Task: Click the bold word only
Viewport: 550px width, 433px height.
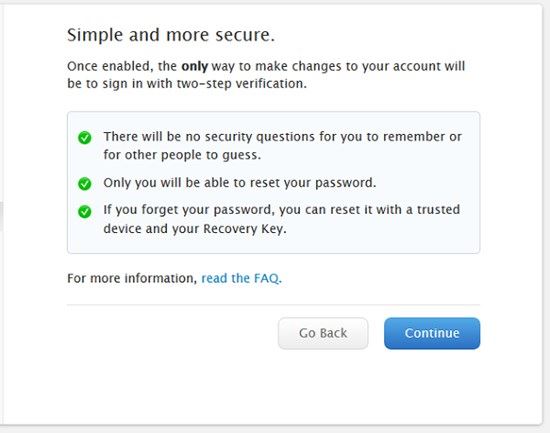Action: (195, 66)
